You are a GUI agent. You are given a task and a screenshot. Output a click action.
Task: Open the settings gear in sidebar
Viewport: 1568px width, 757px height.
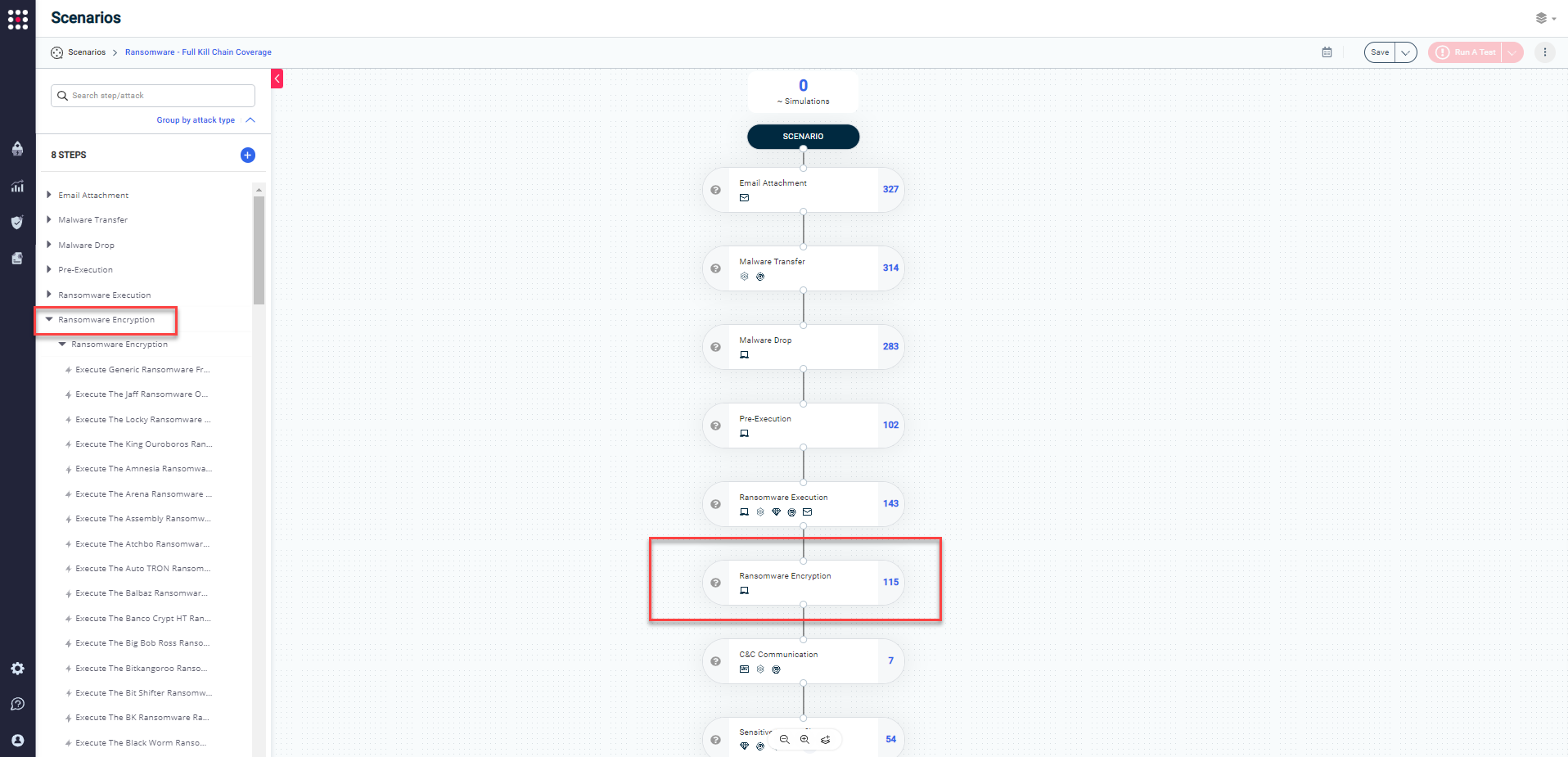[x=17, y=669]
